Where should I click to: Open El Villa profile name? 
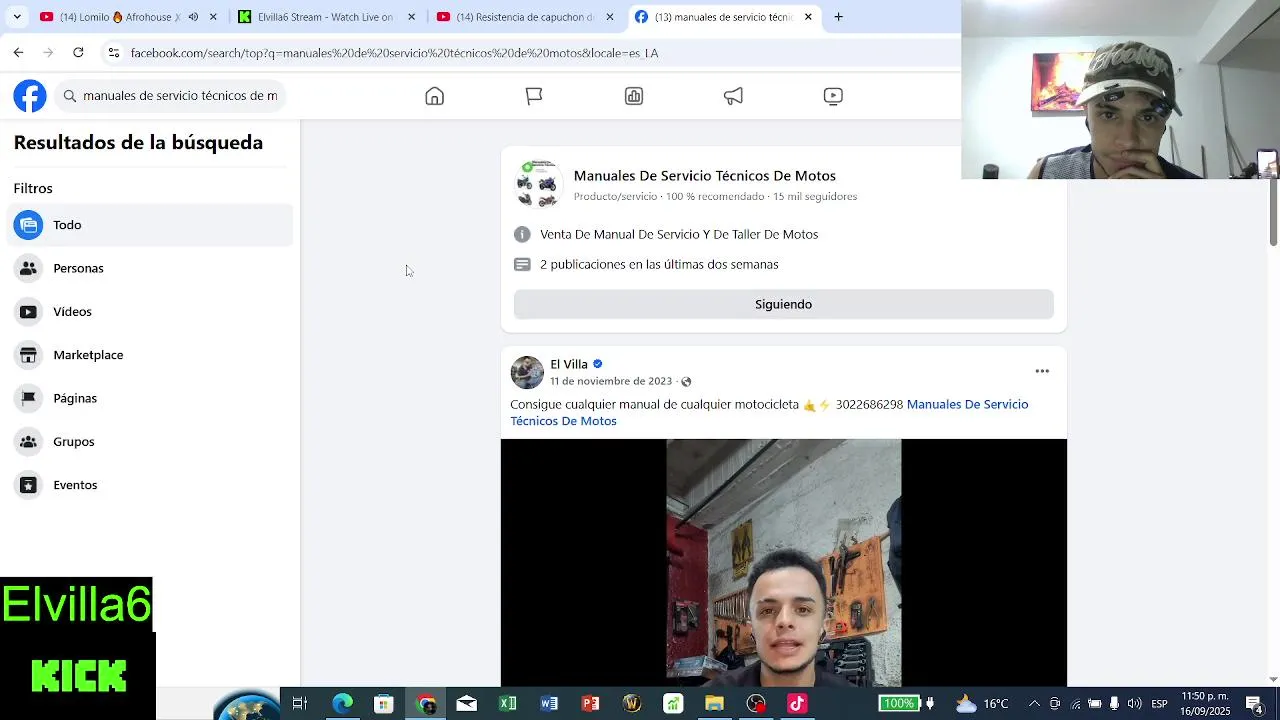pyautogui.click(x=569, y=364)
